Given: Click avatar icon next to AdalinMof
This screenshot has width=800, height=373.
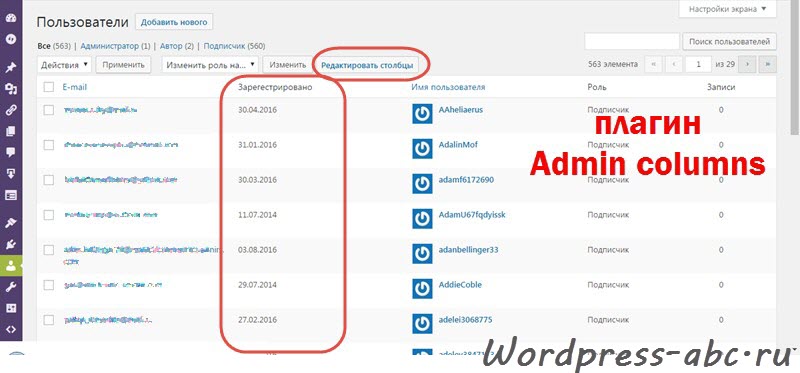Looking at the screenshot, I should coord(422,148).
